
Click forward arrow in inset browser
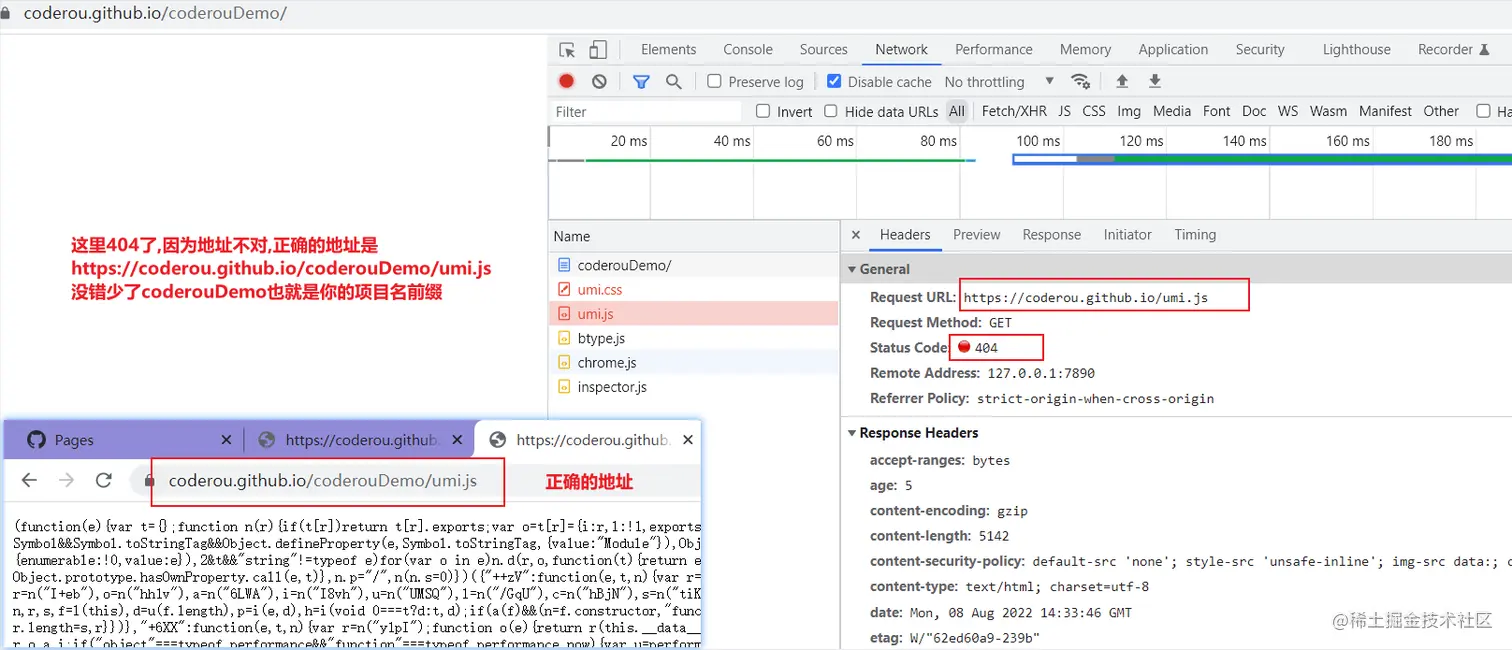pos(66,481)
